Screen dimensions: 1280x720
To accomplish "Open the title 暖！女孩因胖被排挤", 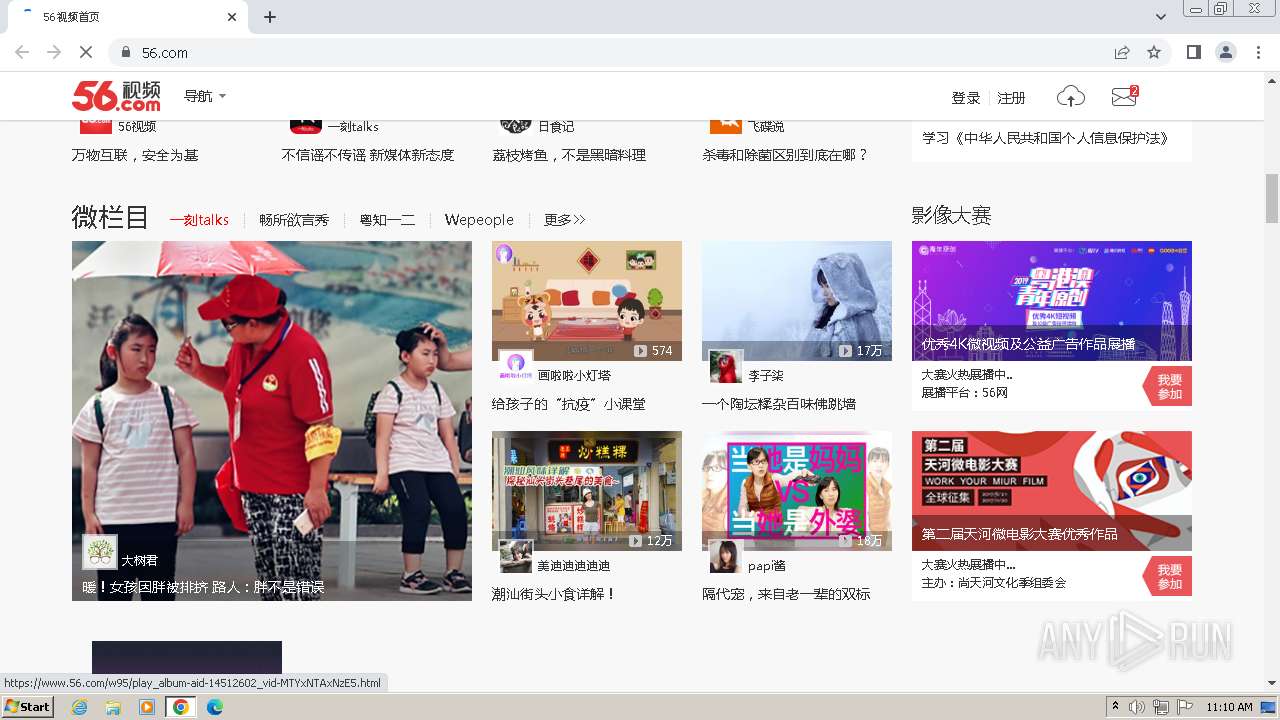I will tap(203, 588).
